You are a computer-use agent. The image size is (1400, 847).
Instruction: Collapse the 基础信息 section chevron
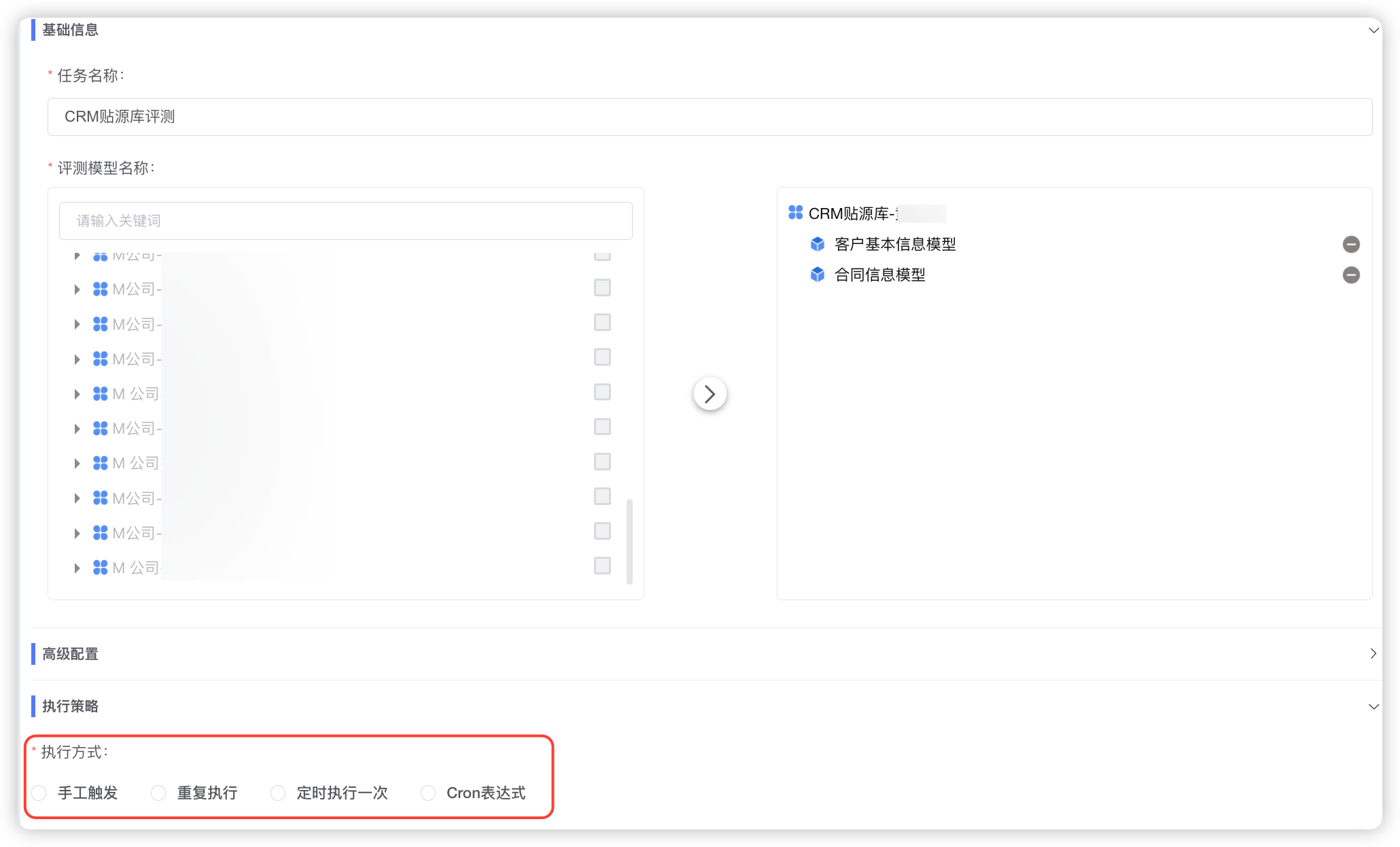tap(1373, 30)
